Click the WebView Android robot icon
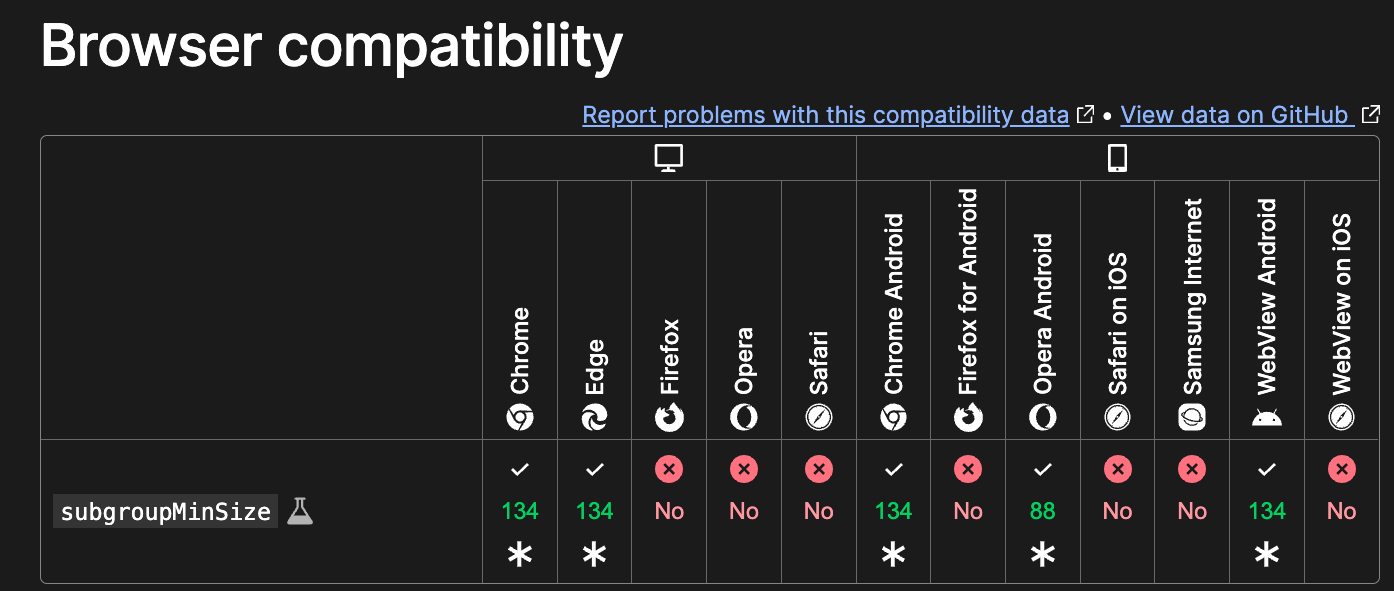This screenshot has height=591, width=1394. click(1267, 418)
